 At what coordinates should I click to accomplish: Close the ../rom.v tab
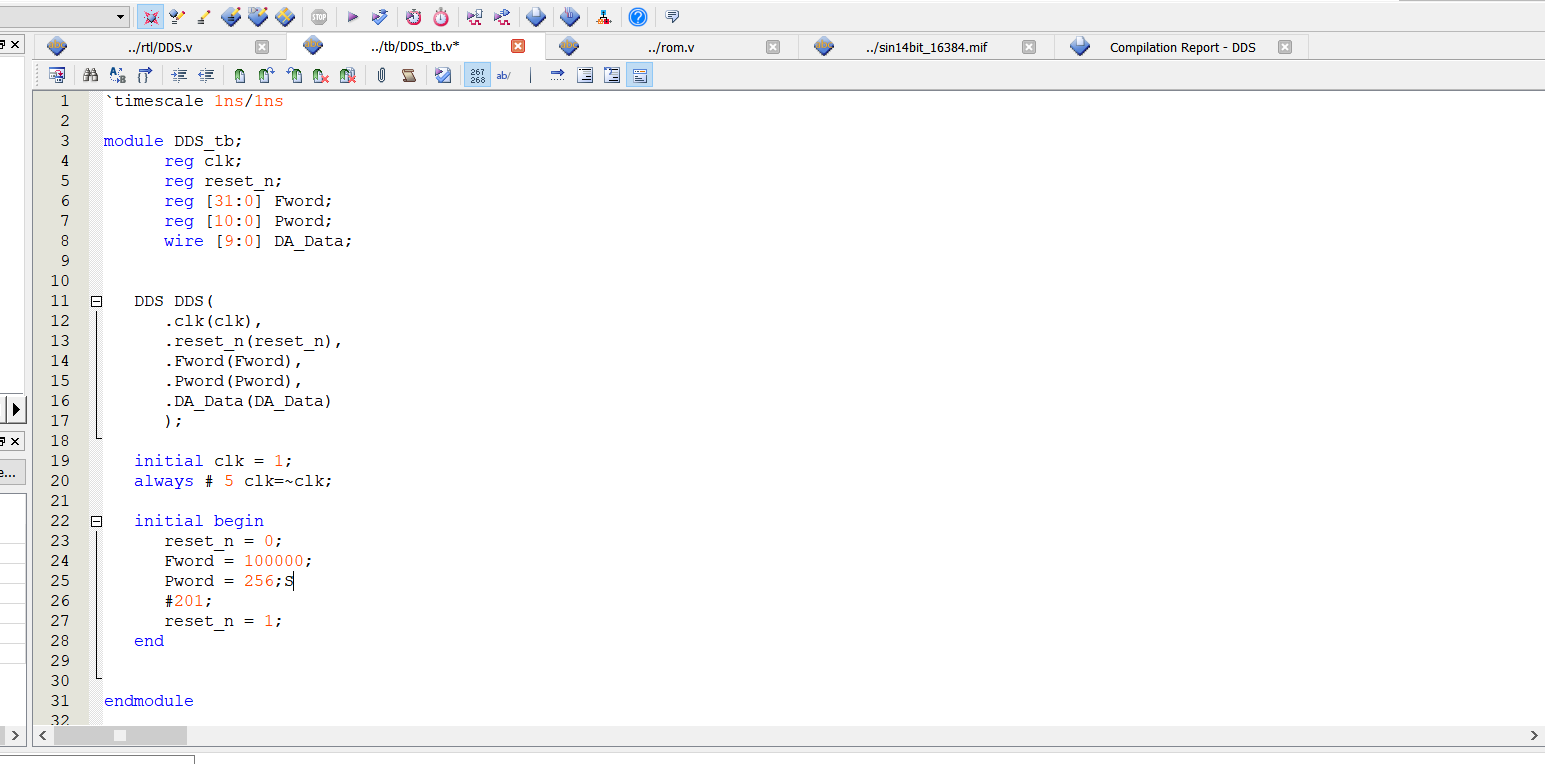click(773, 47)
